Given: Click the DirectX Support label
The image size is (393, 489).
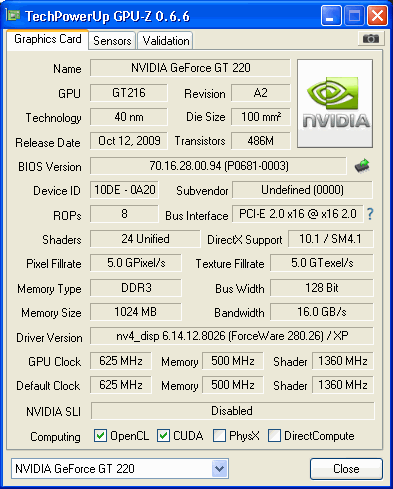Looking at the screenshot, I should tap(245, 240).
